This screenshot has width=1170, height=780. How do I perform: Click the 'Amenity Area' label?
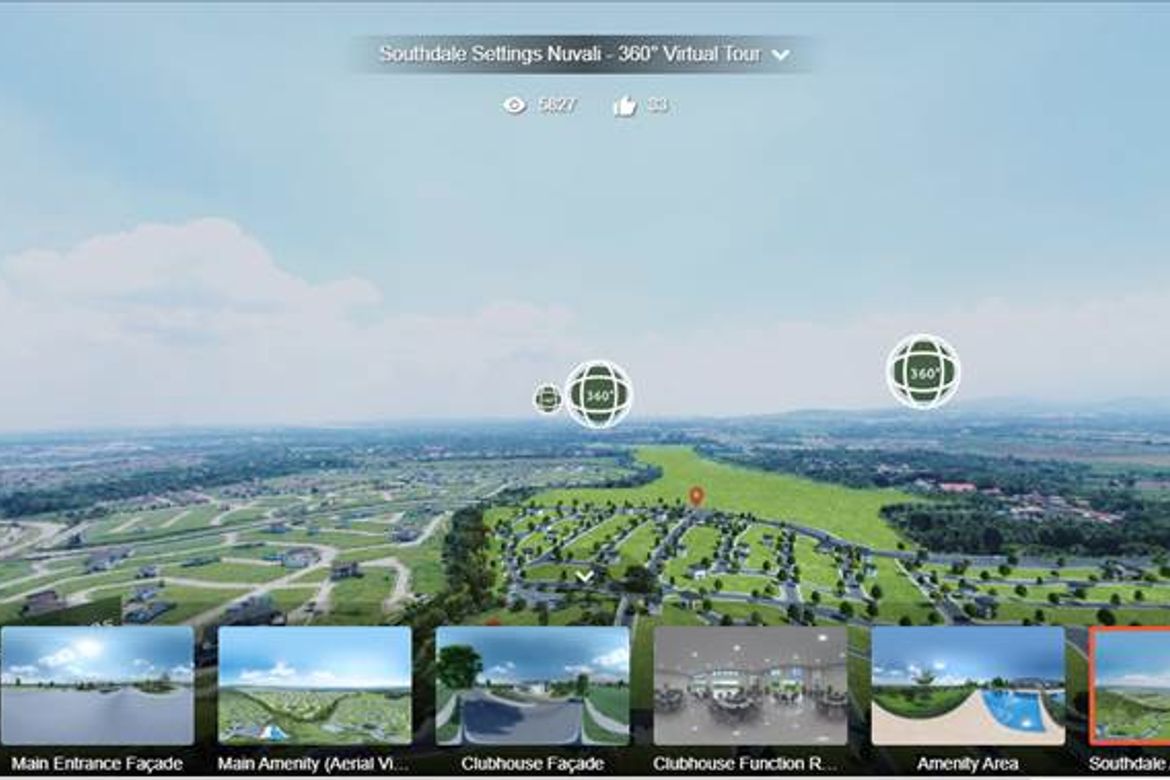coord(967,764)
